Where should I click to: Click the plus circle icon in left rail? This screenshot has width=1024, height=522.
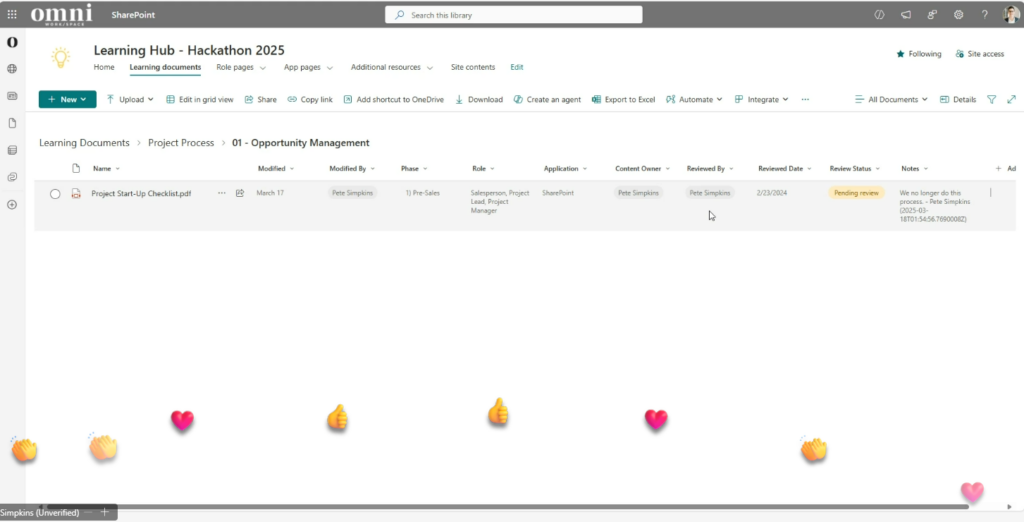tap(12, 204)
